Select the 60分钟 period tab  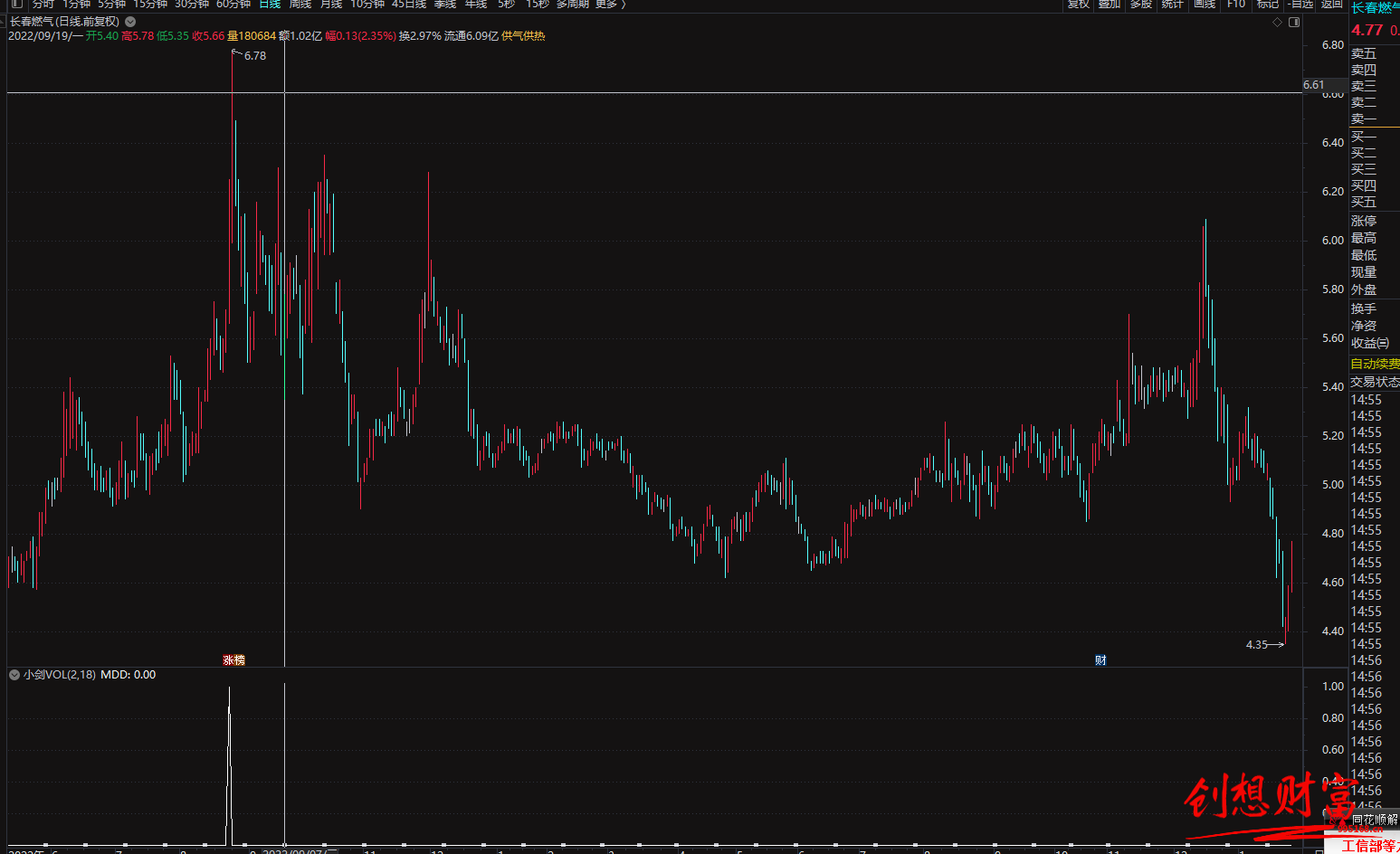[233, 5]
